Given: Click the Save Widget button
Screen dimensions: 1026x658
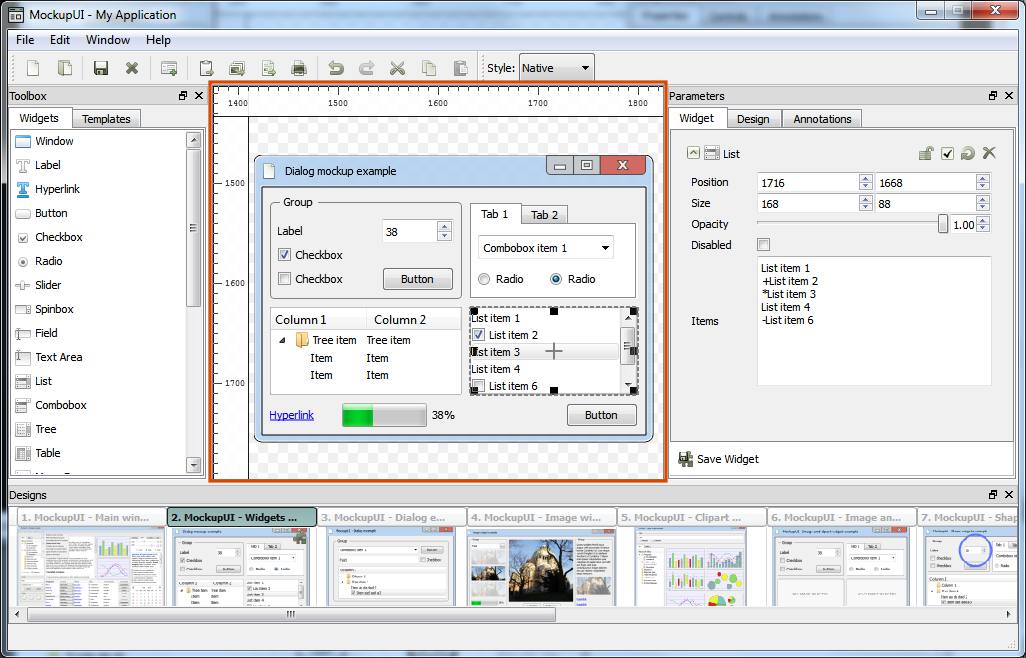Looking at the screenshot, I should [718, 459].
